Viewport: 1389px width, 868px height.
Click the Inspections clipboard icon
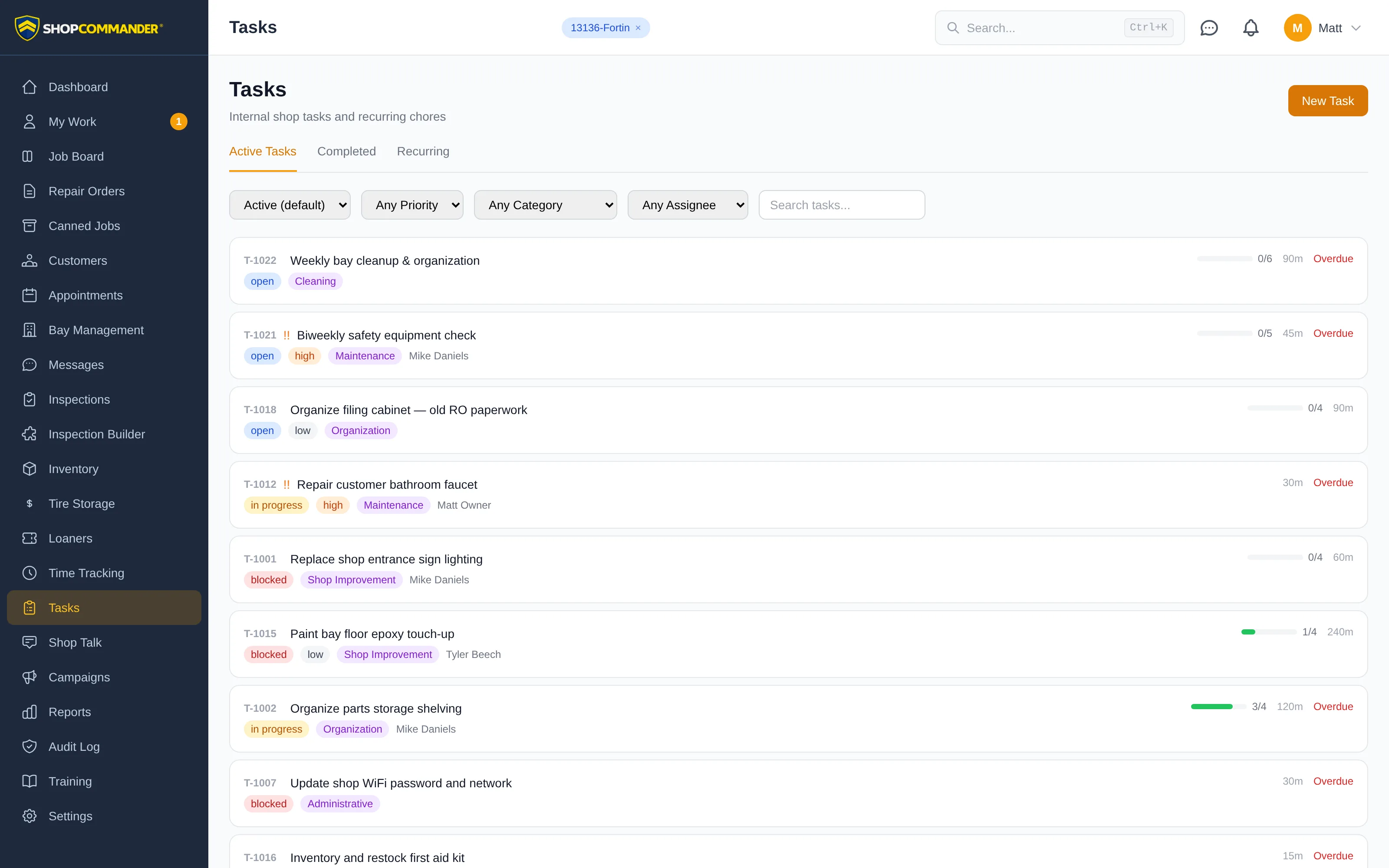[29, 400]
